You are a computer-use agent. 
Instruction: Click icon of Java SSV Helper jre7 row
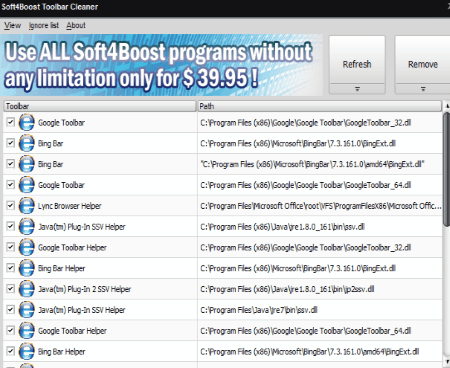pyautogui.click(x=26, y=310)
